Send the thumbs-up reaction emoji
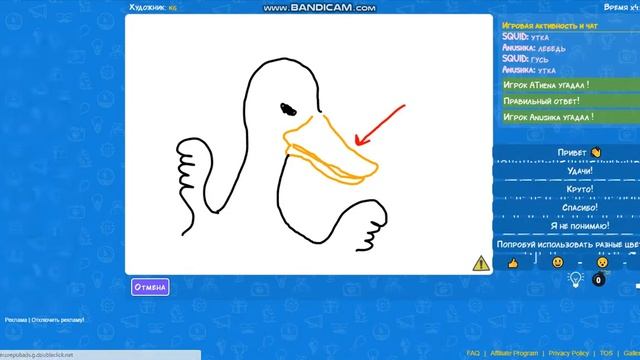 point(513,263)
